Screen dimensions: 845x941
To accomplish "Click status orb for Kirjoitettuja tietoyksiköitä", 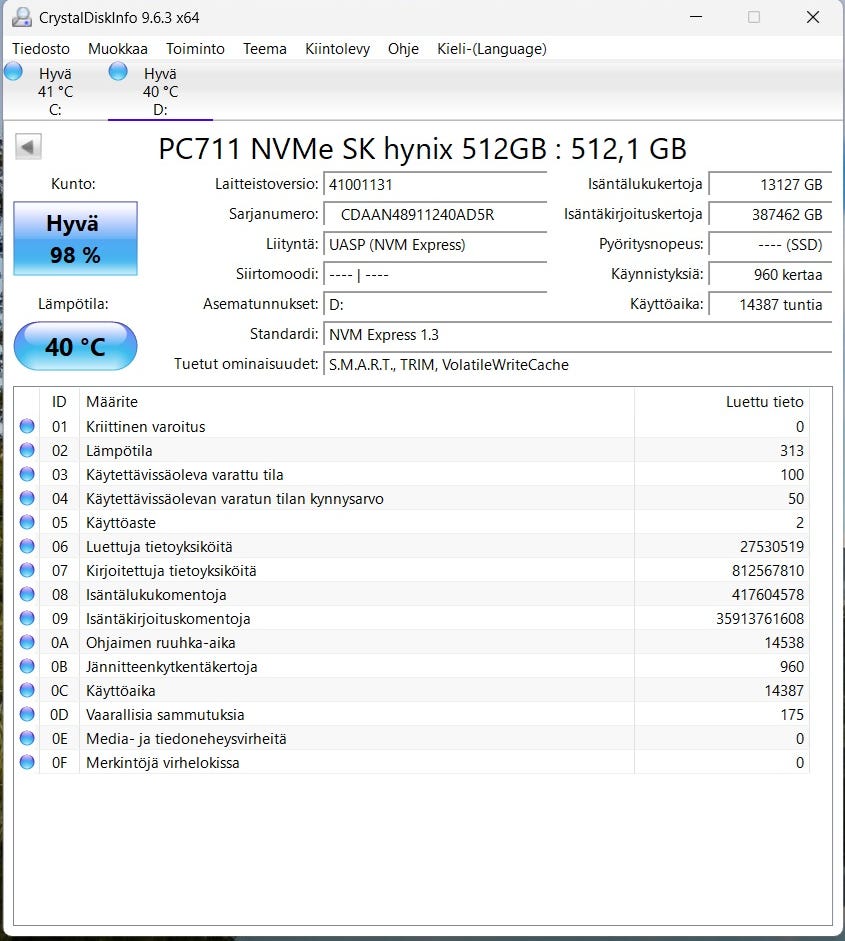I will tap(27, 570).
